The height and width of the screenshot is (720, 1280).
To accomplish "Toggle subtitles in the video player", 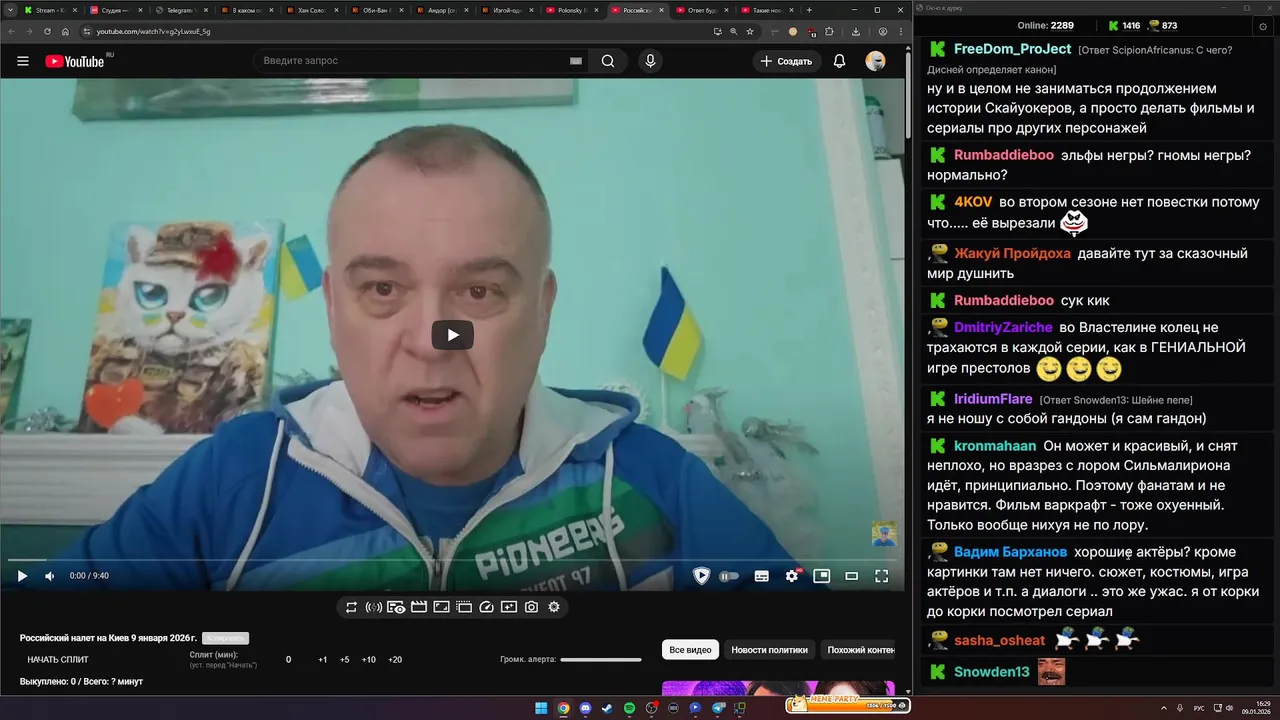I will (x=762, y=576).
